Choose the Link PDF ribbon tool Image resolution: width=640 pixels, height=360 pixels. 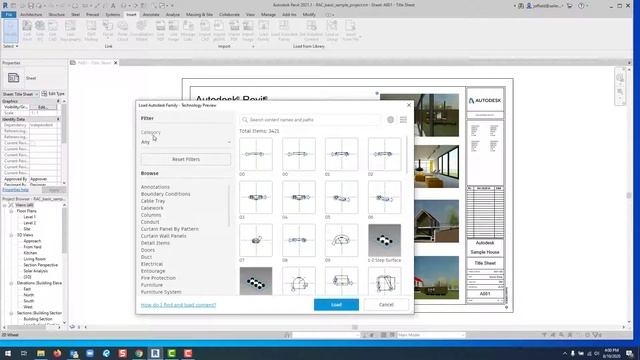[x=160, y=31]
